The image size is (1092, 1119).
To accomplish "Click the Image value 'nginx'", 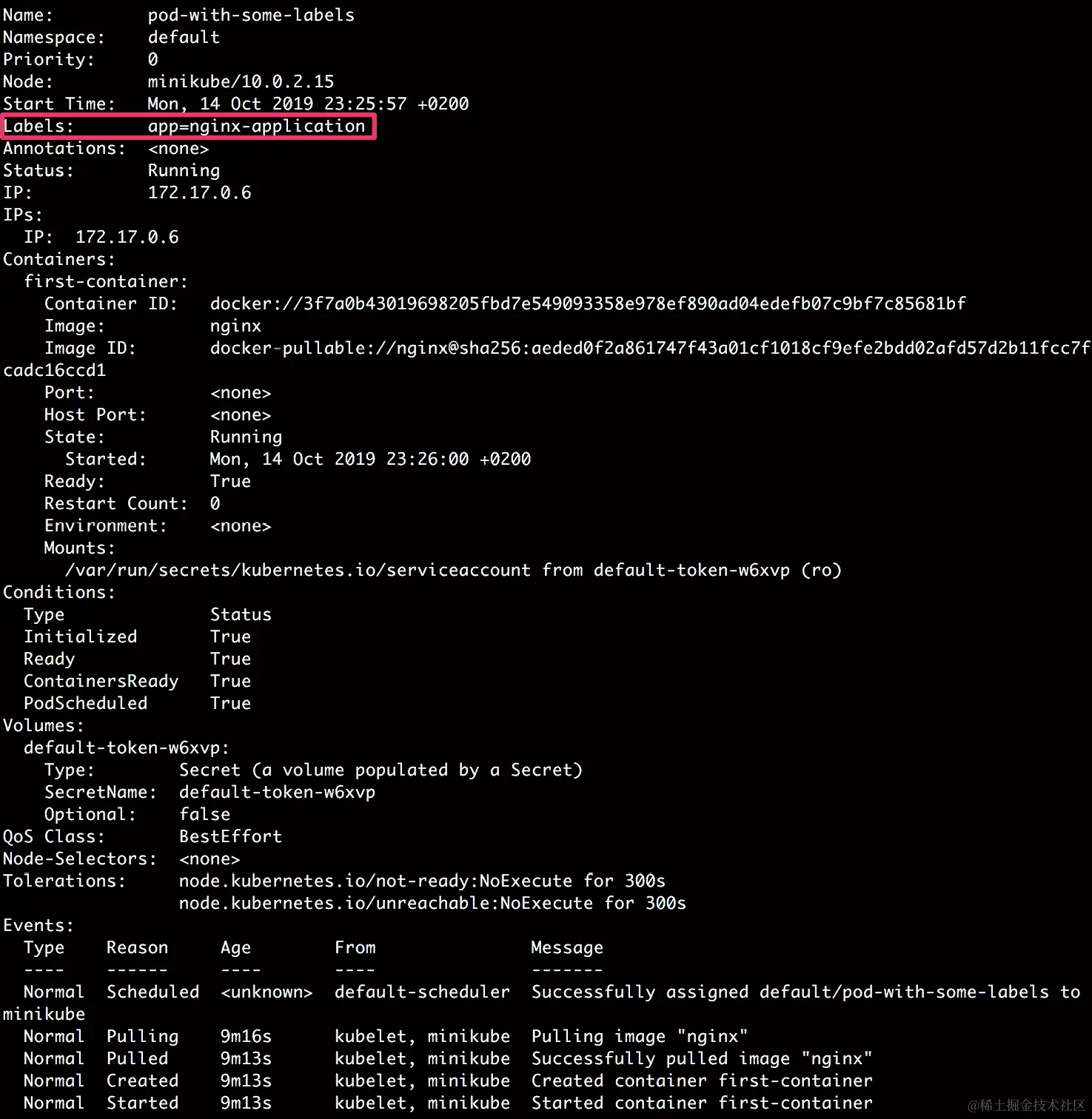I will [x=235, y=326].
